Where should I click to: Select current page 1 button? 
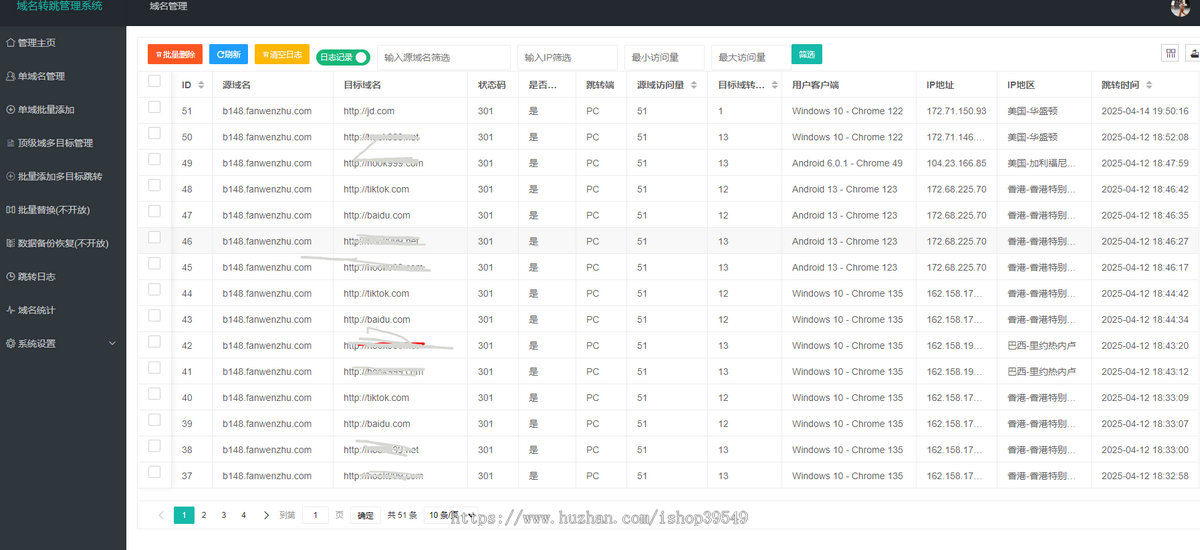click(184, 515)
